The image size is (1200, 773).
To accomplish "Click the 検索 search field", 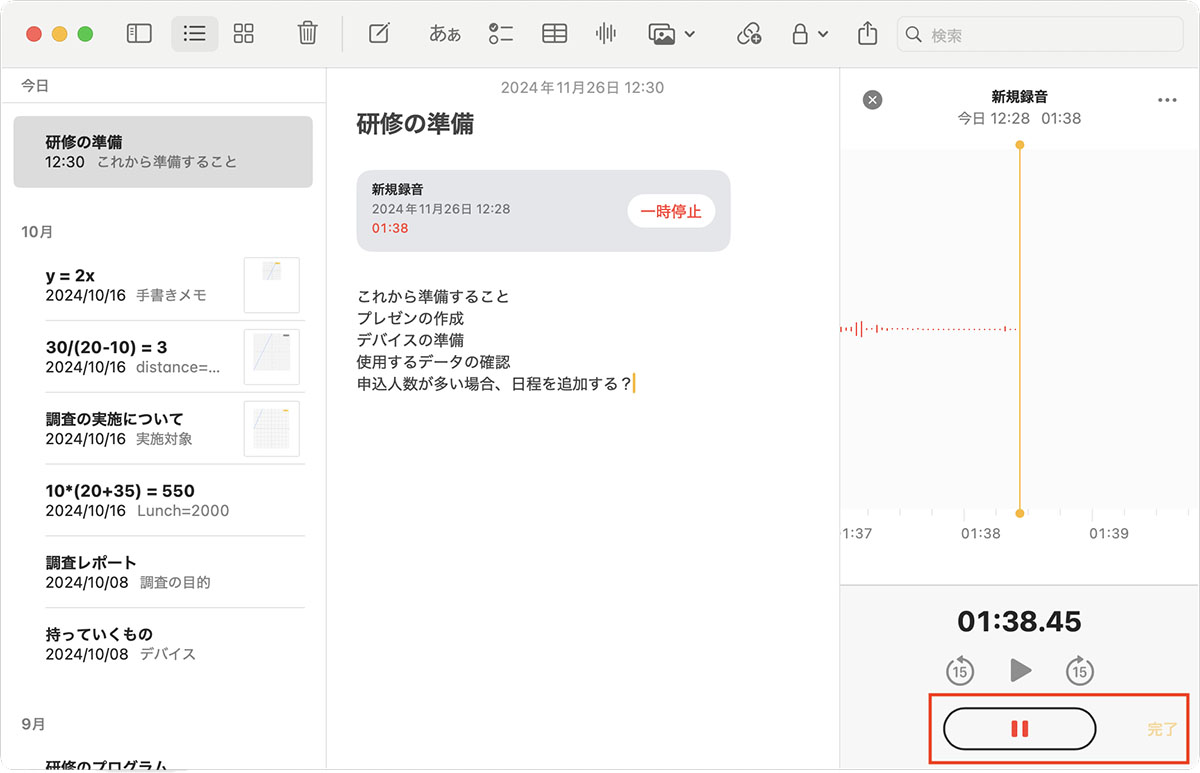I will pos(1042,35).
